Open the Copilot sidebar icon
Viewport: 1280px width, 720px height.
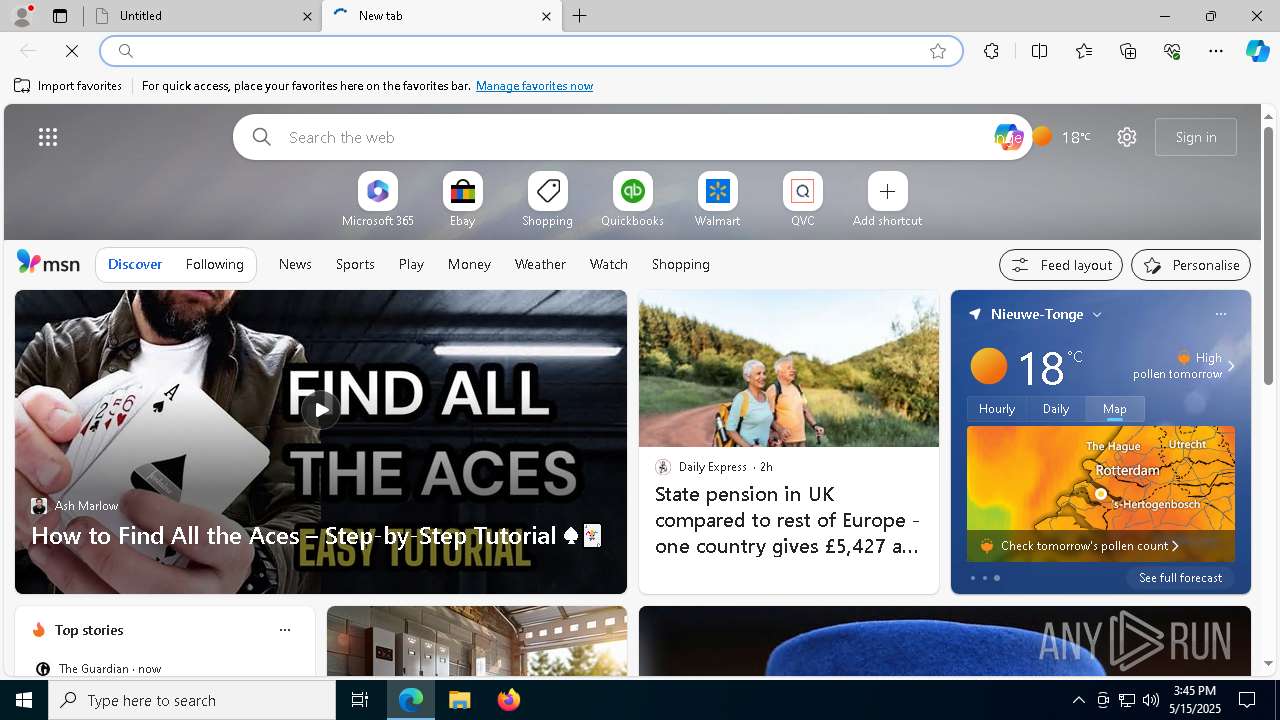(x=1257, y=51)
